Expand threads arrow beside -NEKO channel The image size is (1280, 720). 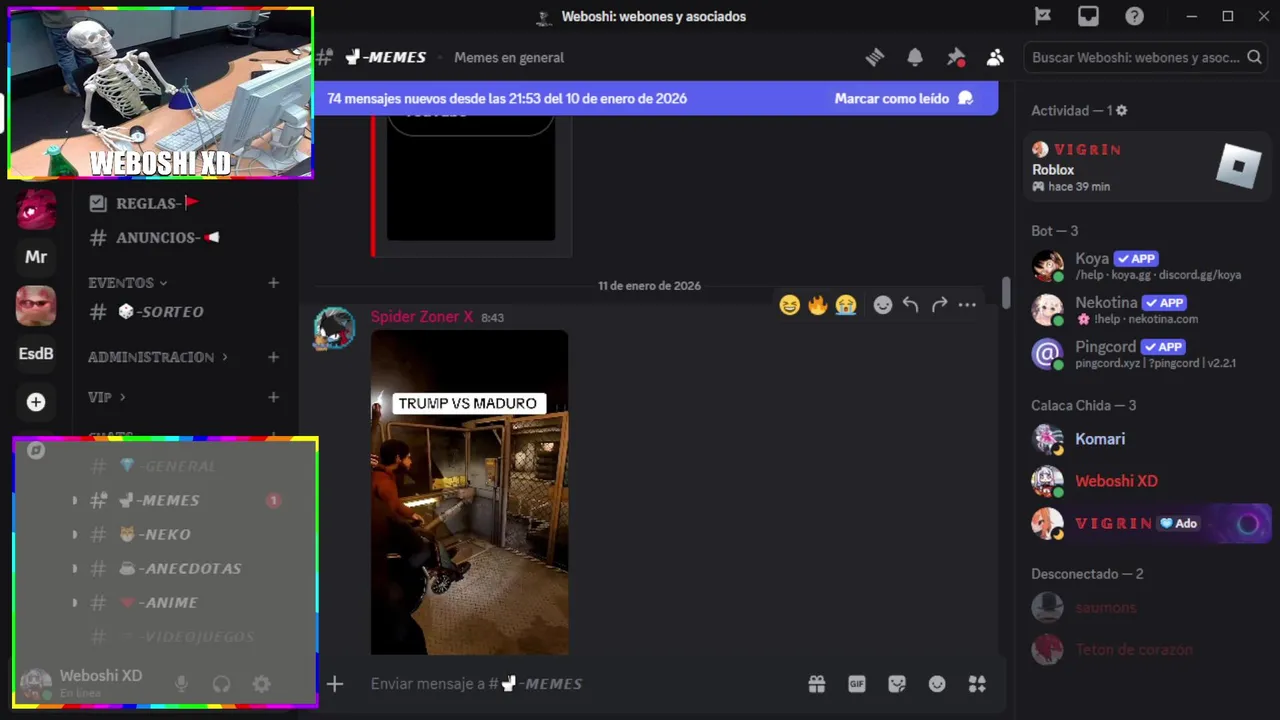(x=75, y=534)
